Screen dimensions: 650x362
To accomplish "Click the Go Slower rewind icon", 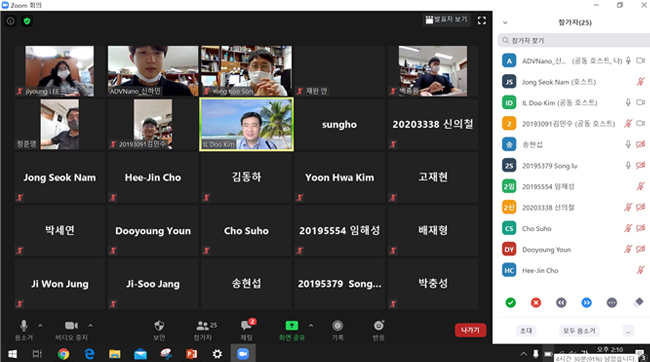I will point(561,303).
